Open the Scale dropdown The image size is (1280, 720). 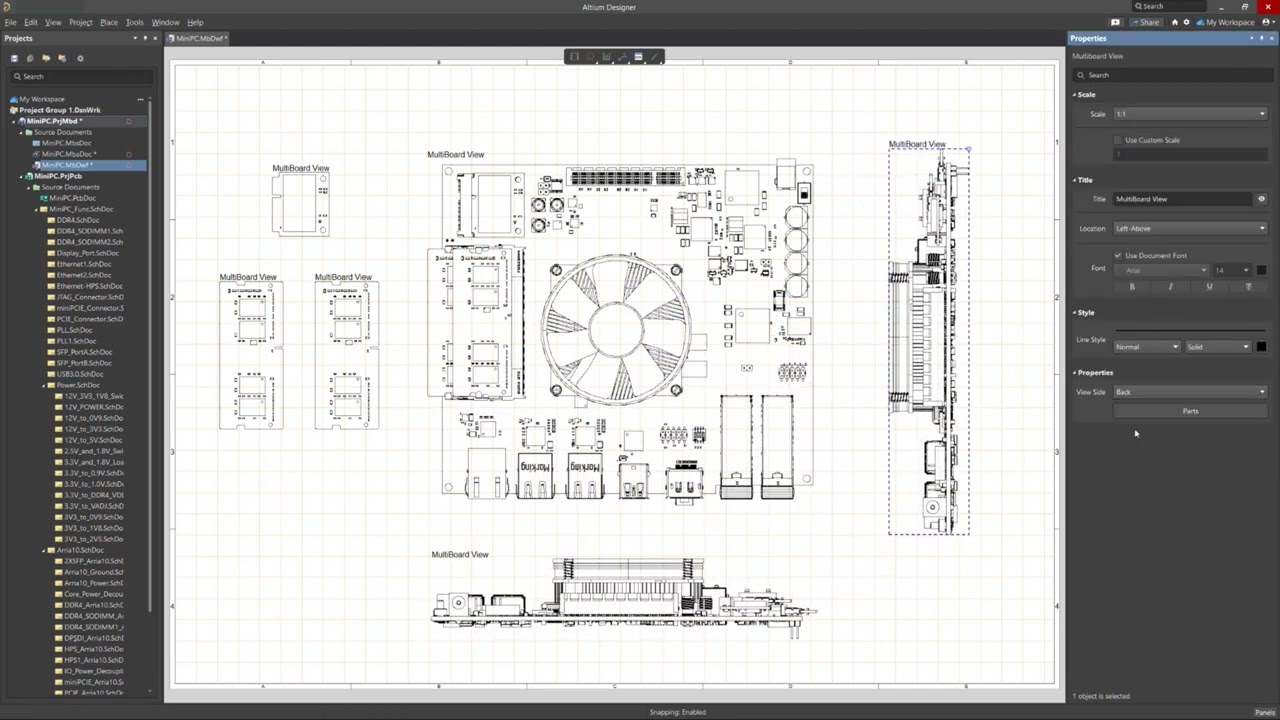1190,114
